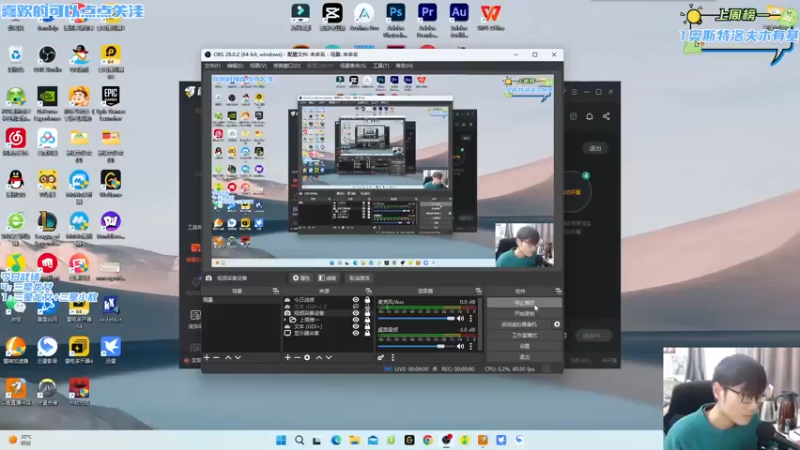
Task: Open the WPS Office desktop icon
Action: click(x=491, y=17)
